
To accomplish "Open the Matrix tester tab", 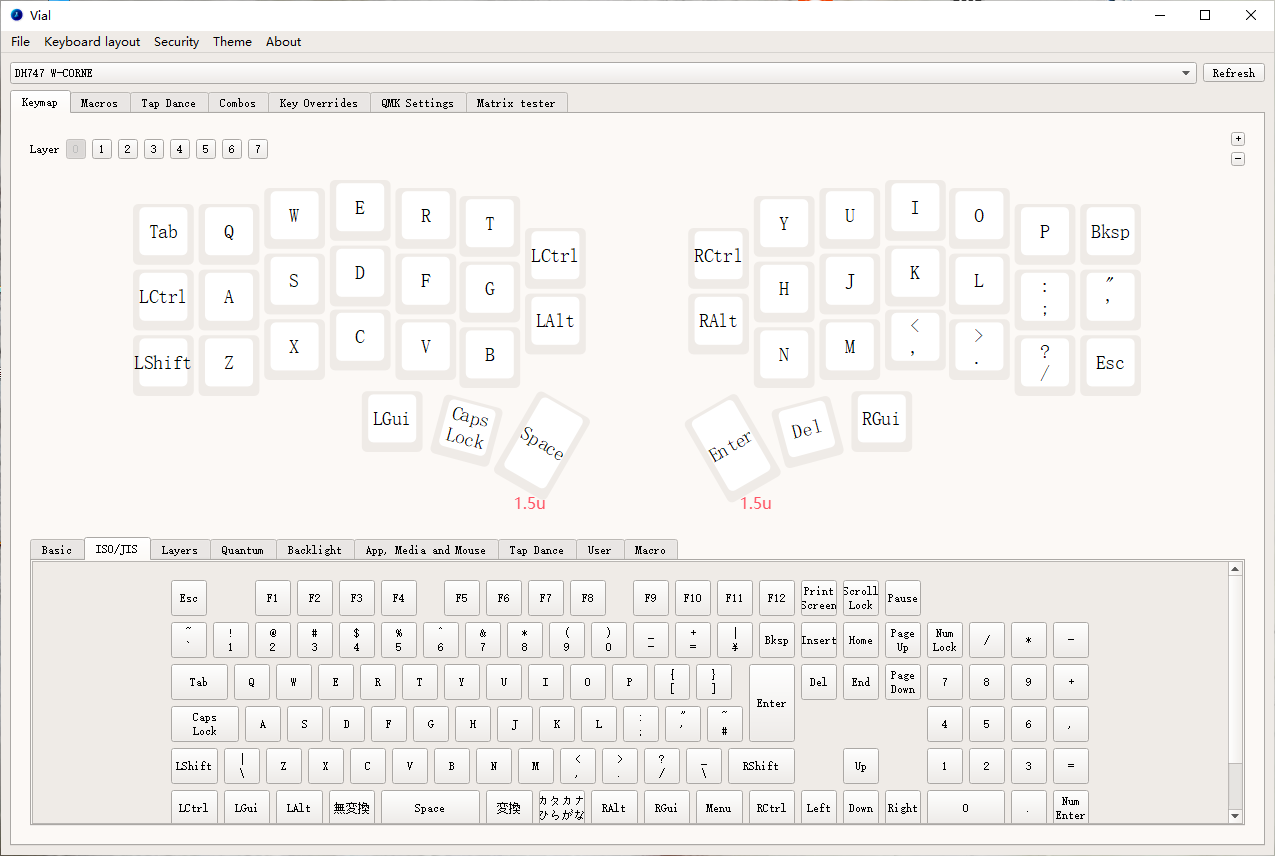I will click(x=516, y=103).
